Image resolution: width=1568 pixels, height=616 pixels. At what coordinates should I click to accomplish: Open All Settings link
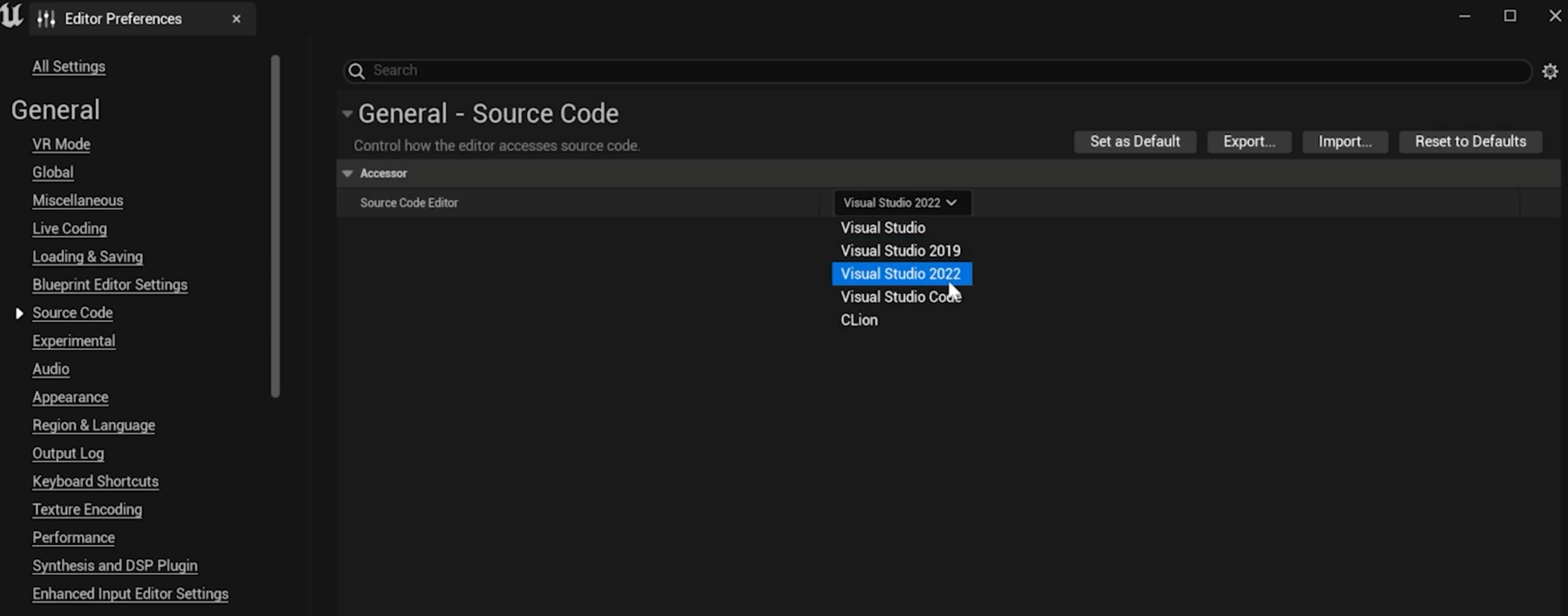coord(69,67)
